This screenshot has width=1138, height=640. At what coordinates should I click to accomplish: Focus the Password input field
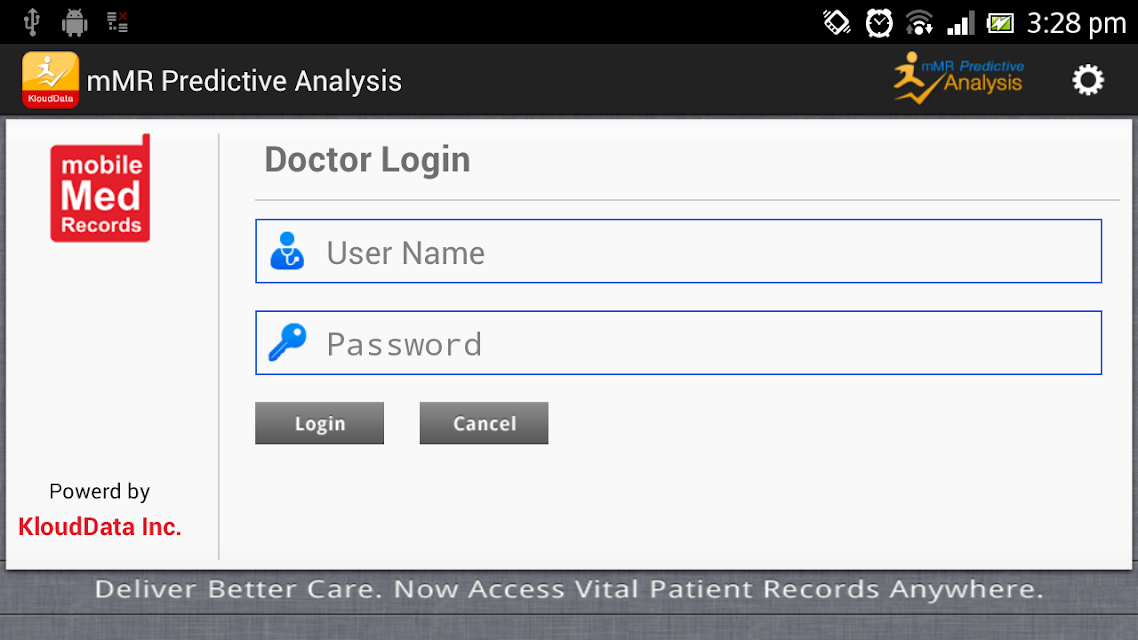[x=679, y=342]
